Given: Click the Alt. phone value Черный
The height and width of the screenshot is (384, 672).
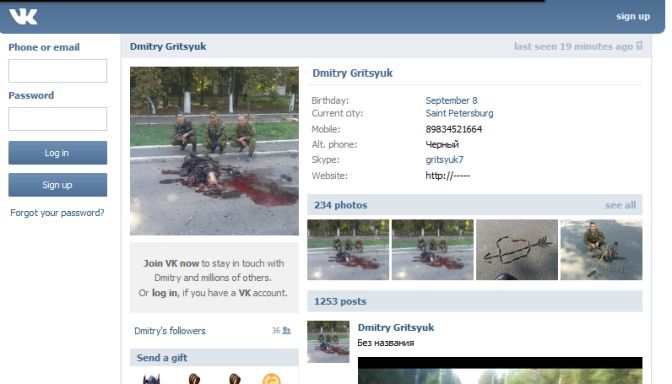Looking at the screenshot, I should point(442,144).
